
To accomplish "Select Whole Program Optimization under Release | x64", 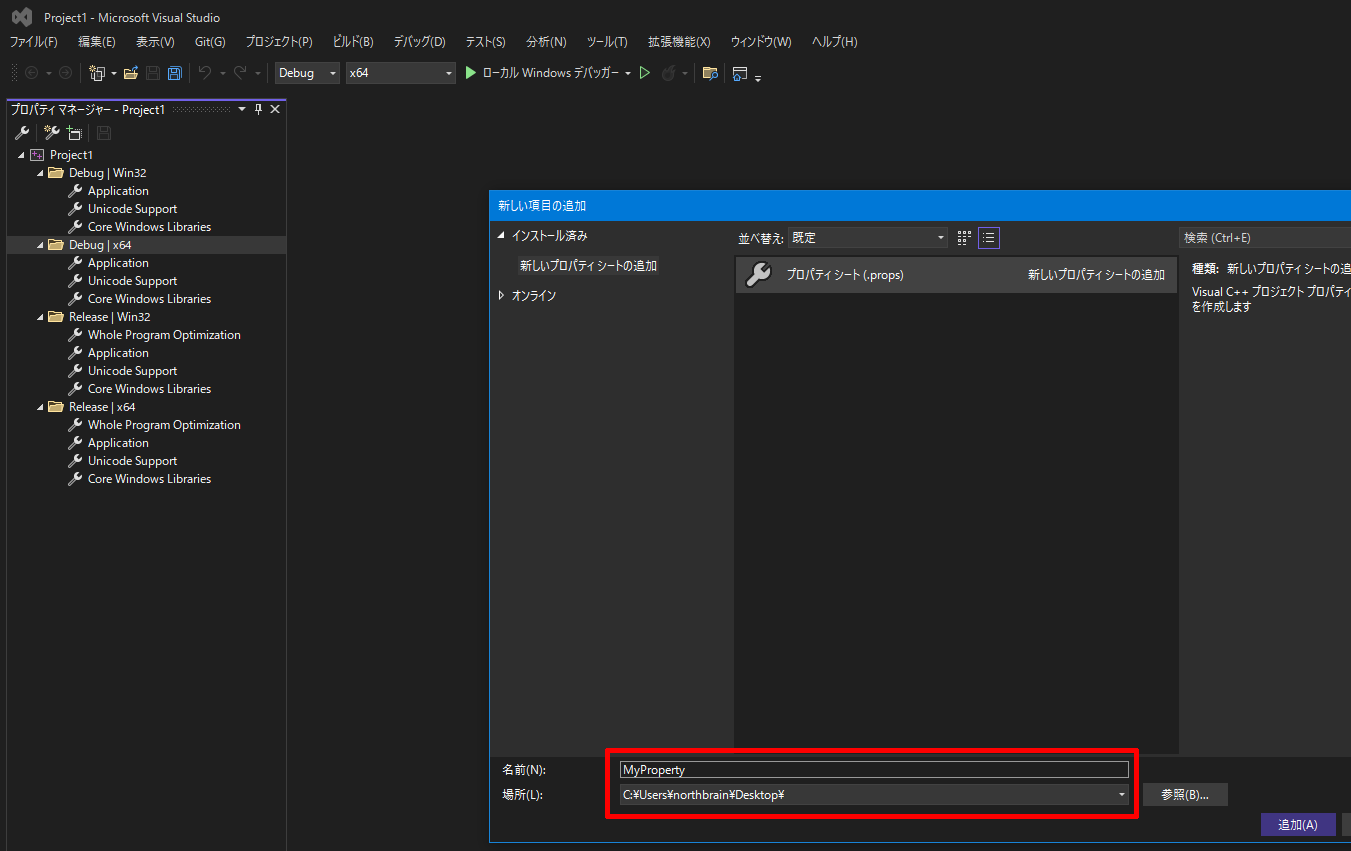I will click(164, 425).
